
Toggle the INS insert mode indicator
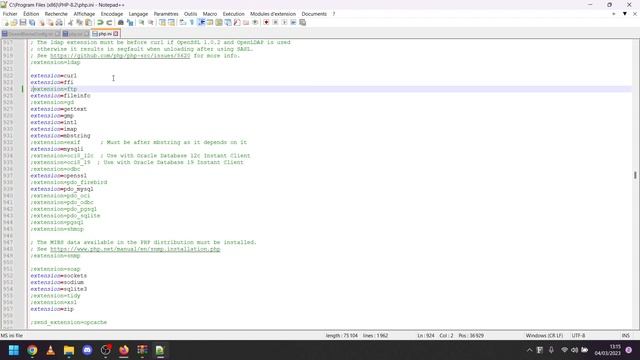[625, 336]
